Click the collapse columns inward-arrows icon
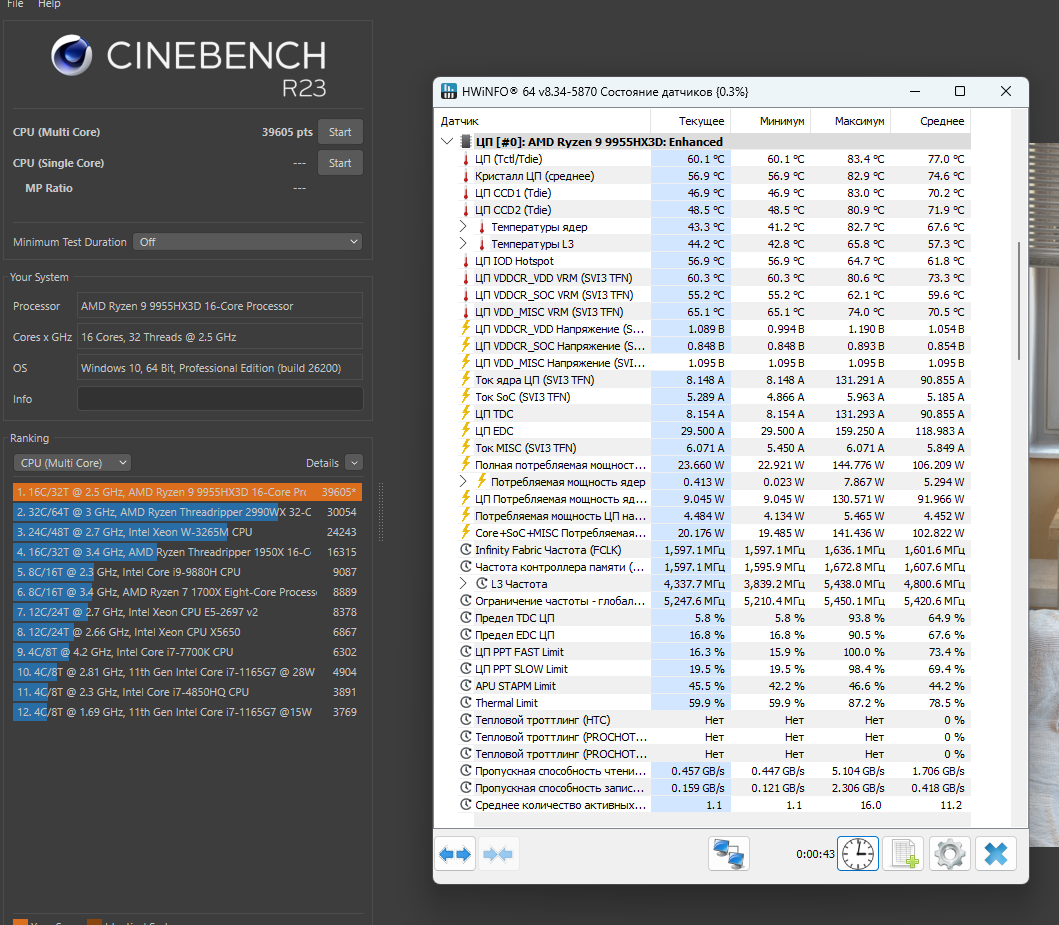The height and width of the screenshot is (925, 1059). [498, 854]
